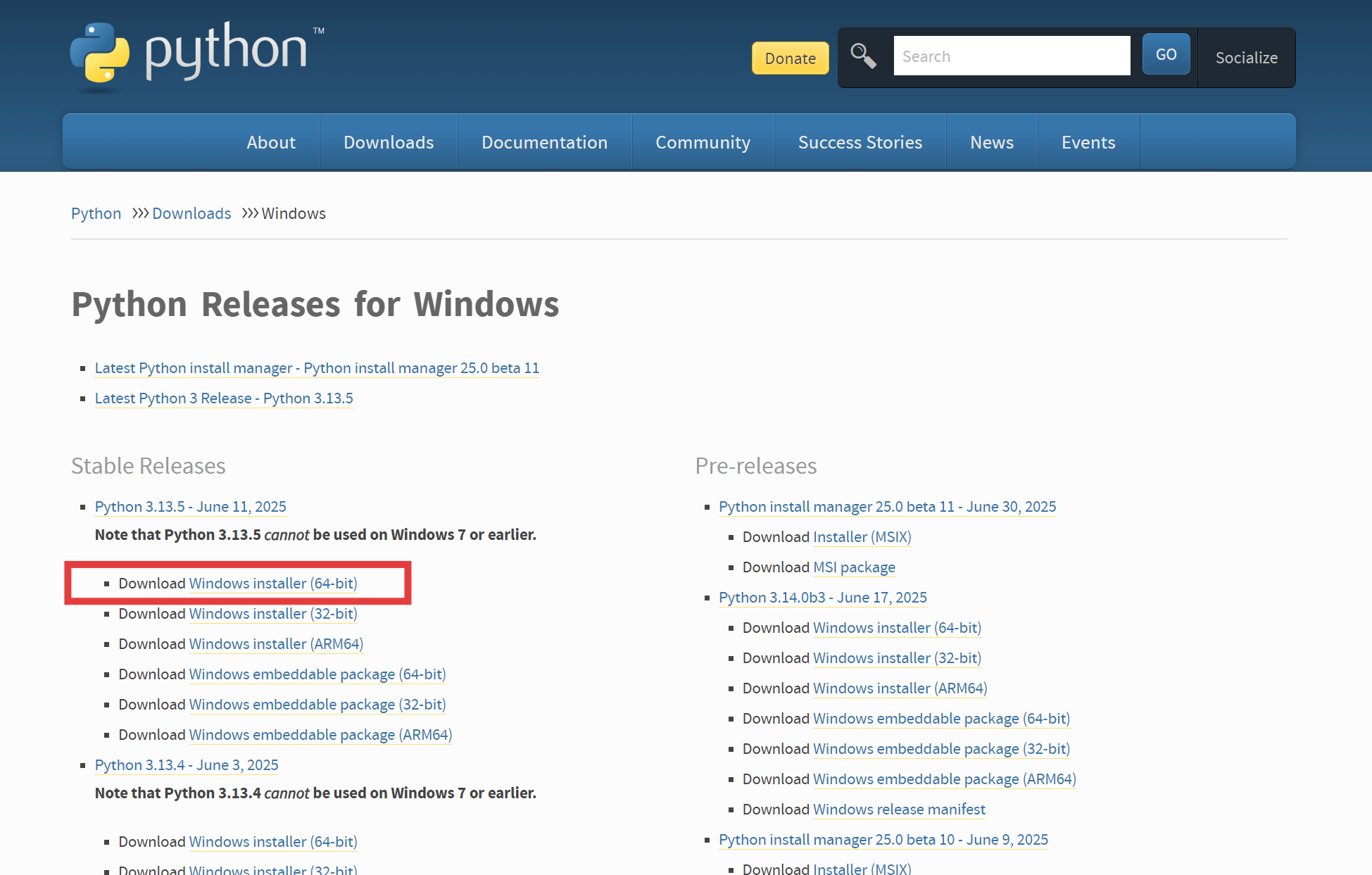Open Latest Python 3 Release - Python 3.13.5 link
Image resolution: width=1372 pixels, height=875 pixels.
click(224, 398)
